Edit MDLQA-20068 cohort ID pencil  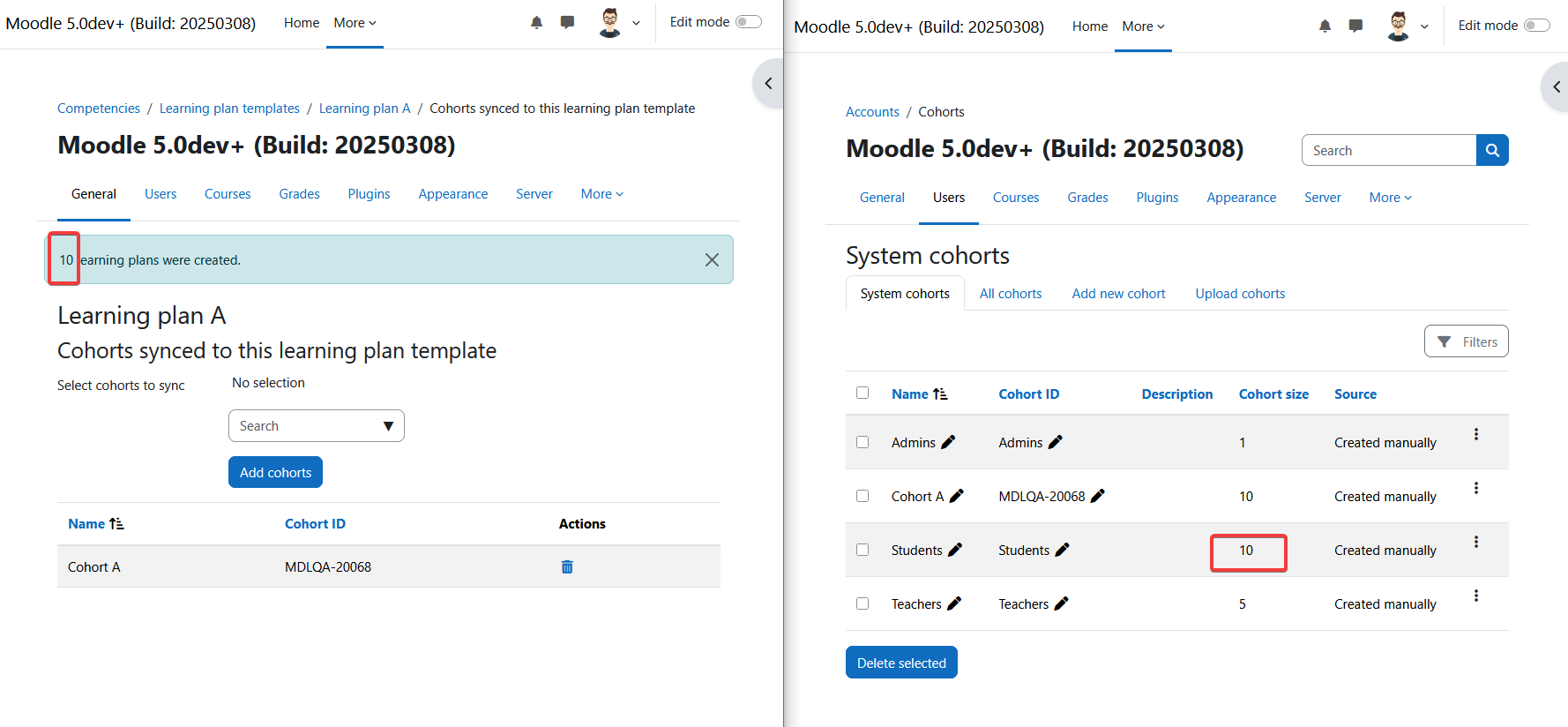(x=1097, y=496)
